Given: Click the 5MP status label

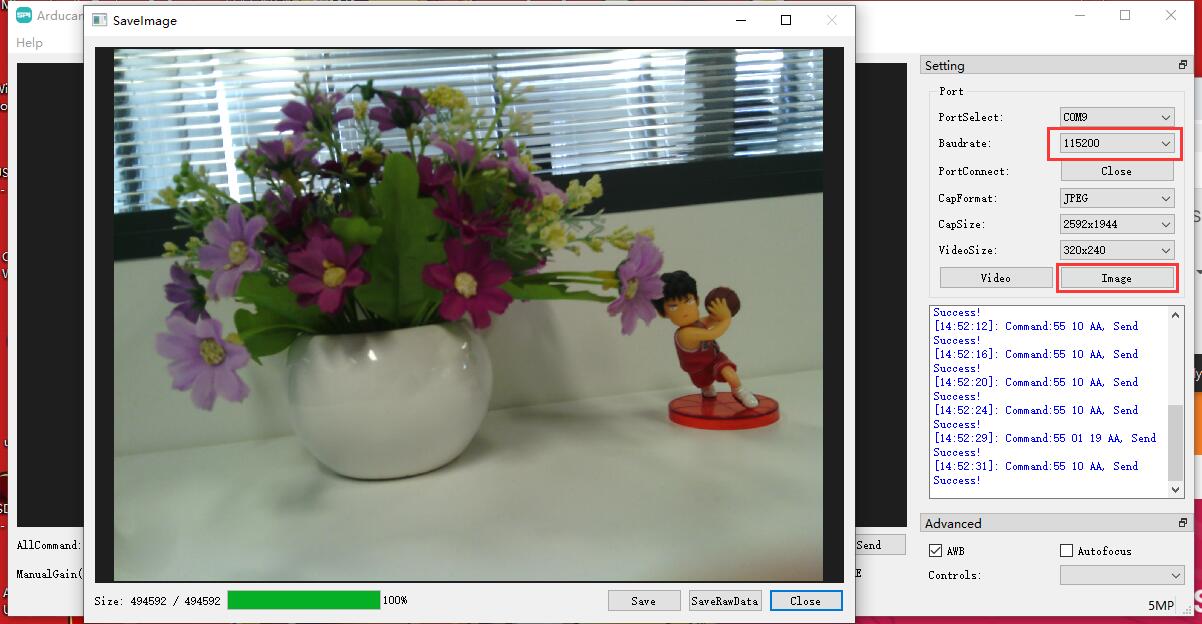Looking at the screenshot, I should click(1162, 605).
